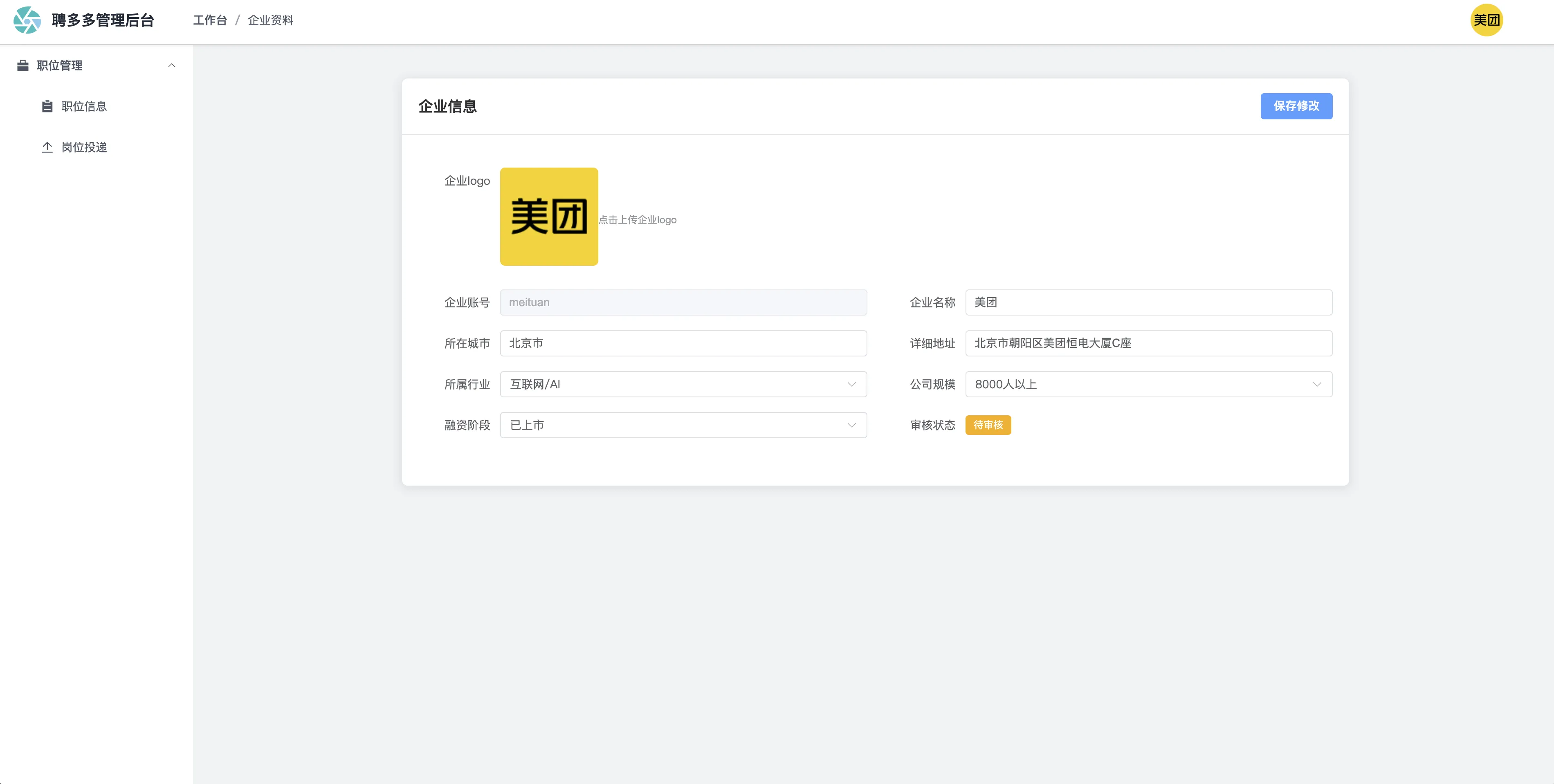
Task: Open the 所属行业 dropdown
Action: pyautogui.click(x=683, y=384)
